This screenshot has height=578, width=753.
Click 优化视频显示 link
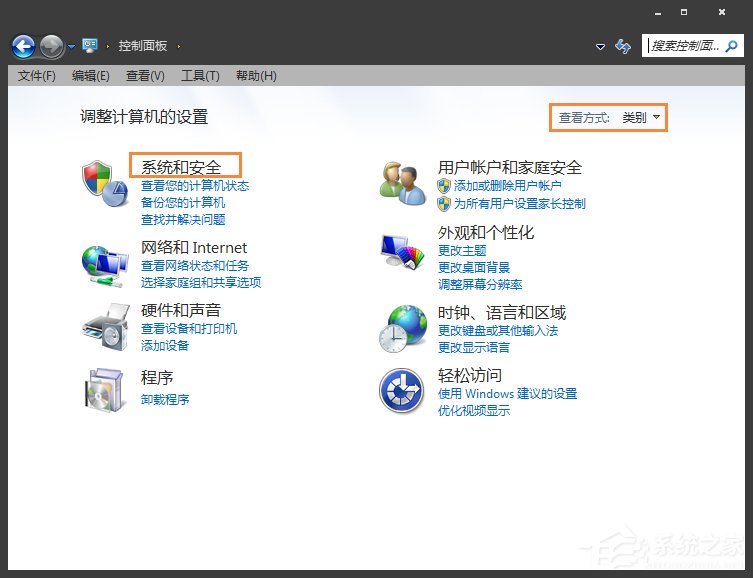point(474,410)
